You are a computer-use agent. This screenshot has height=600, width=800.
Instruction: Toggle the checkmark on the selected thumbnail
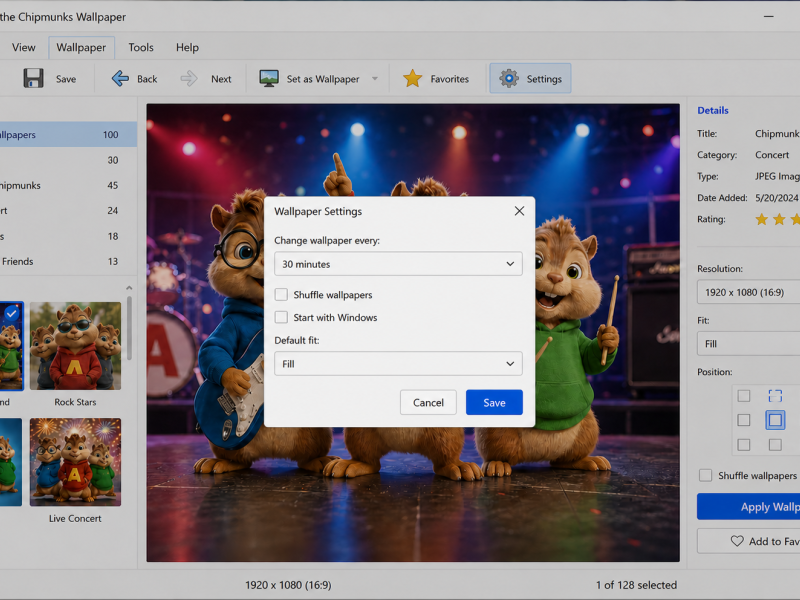click(x=12, y=313)
